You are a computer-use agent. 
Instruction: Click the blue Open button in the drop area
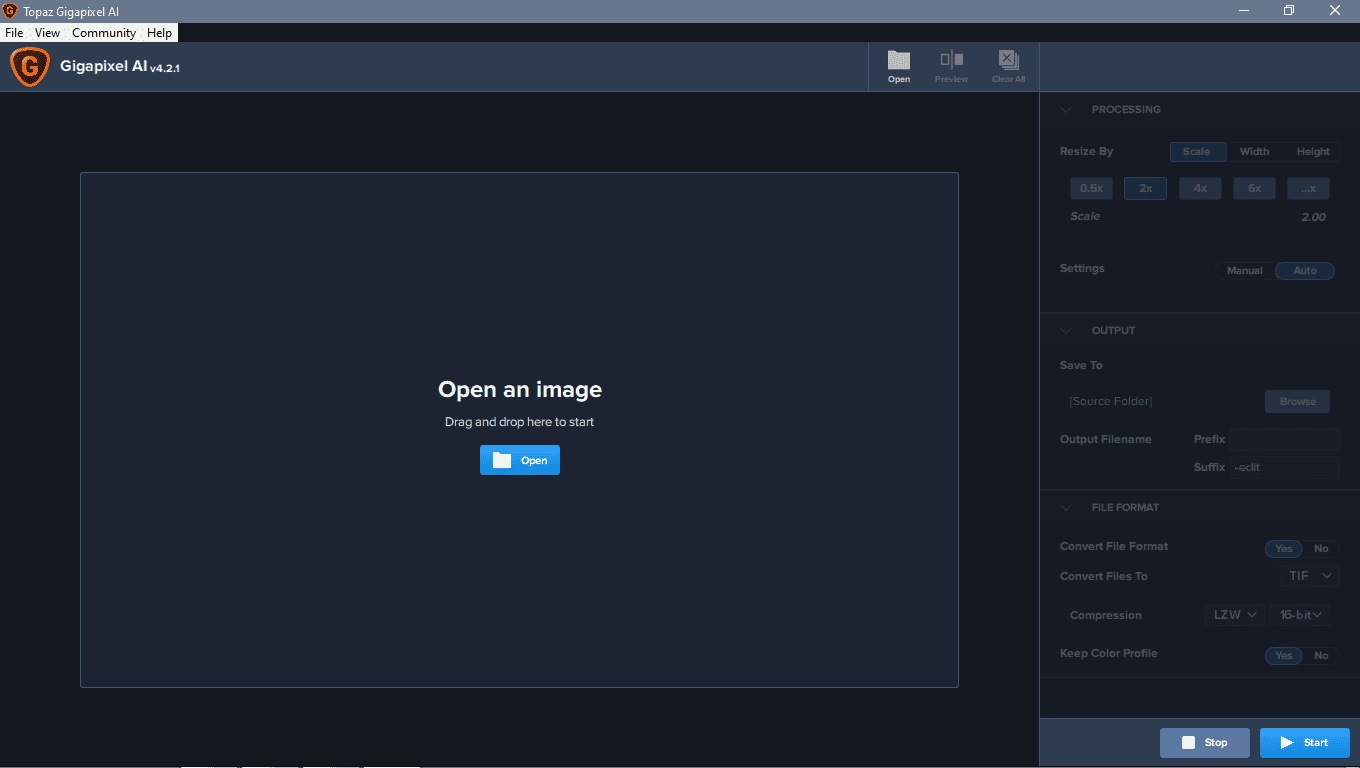520,460
